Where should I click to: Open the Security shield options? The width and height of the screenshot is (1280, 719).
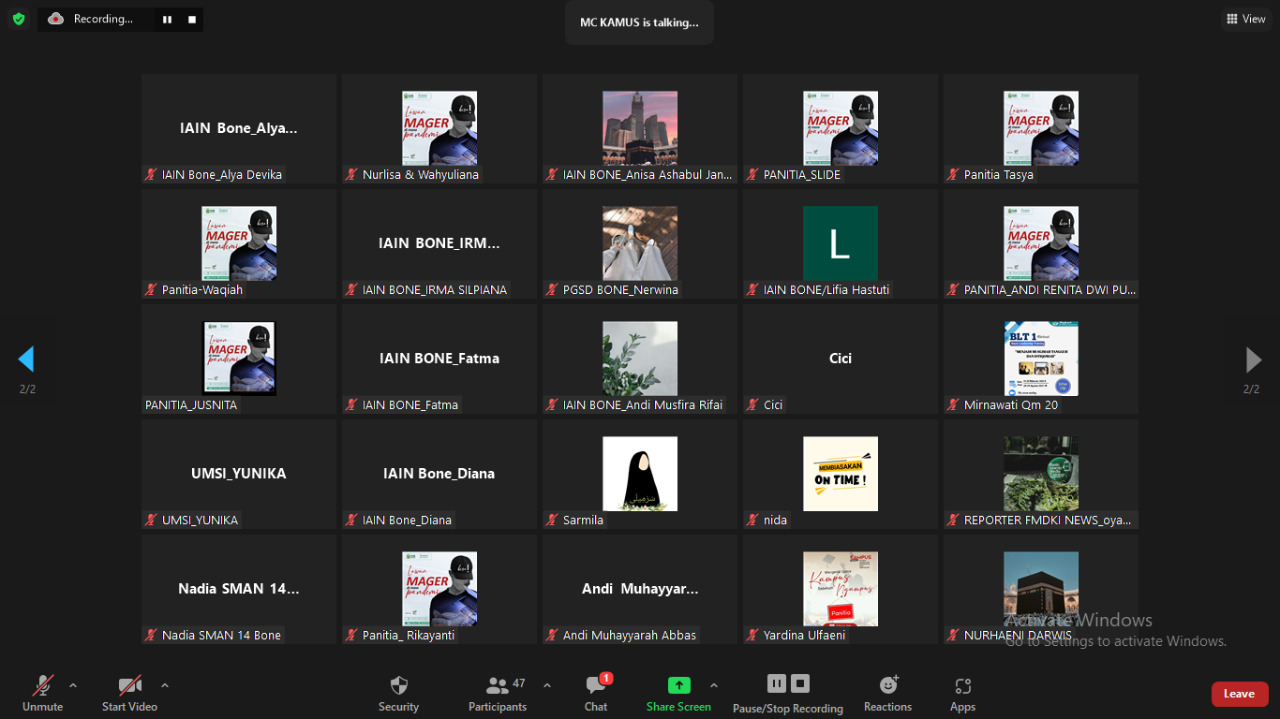tap(398, 693)
